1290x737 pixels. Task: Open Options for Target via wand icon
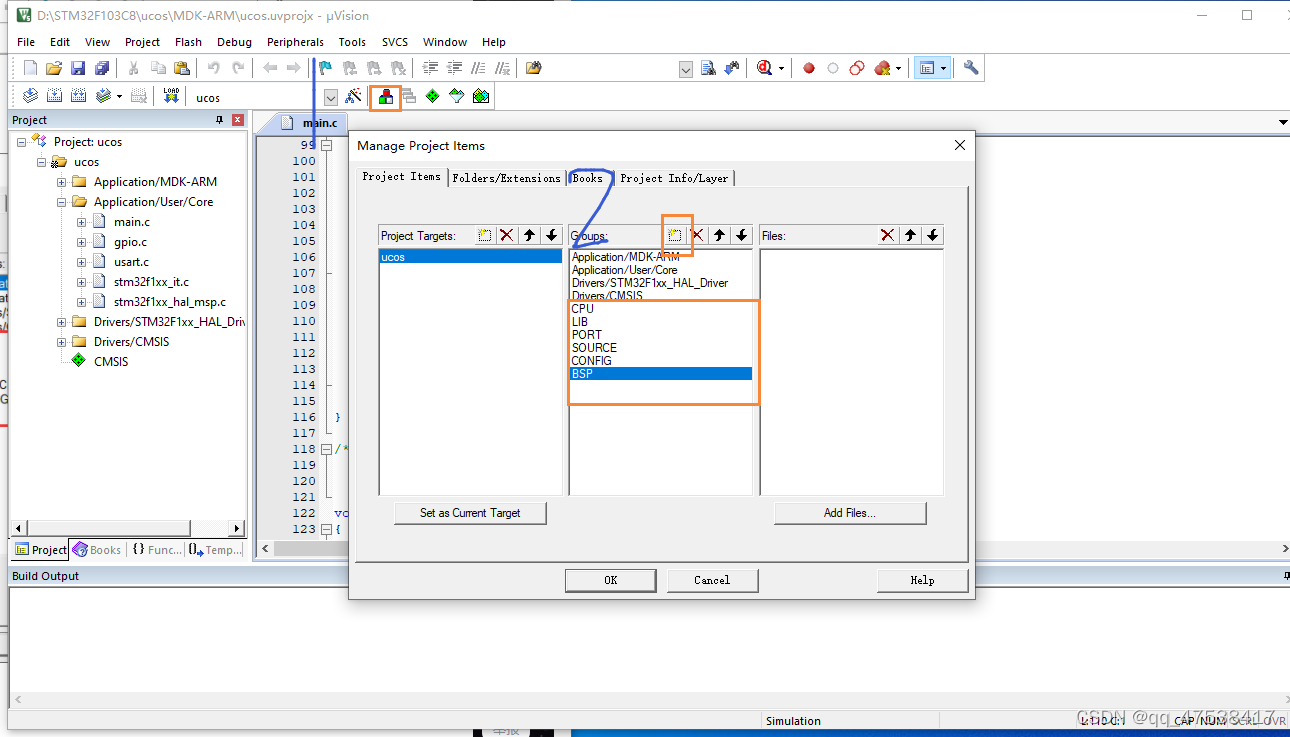coord(353,96)
